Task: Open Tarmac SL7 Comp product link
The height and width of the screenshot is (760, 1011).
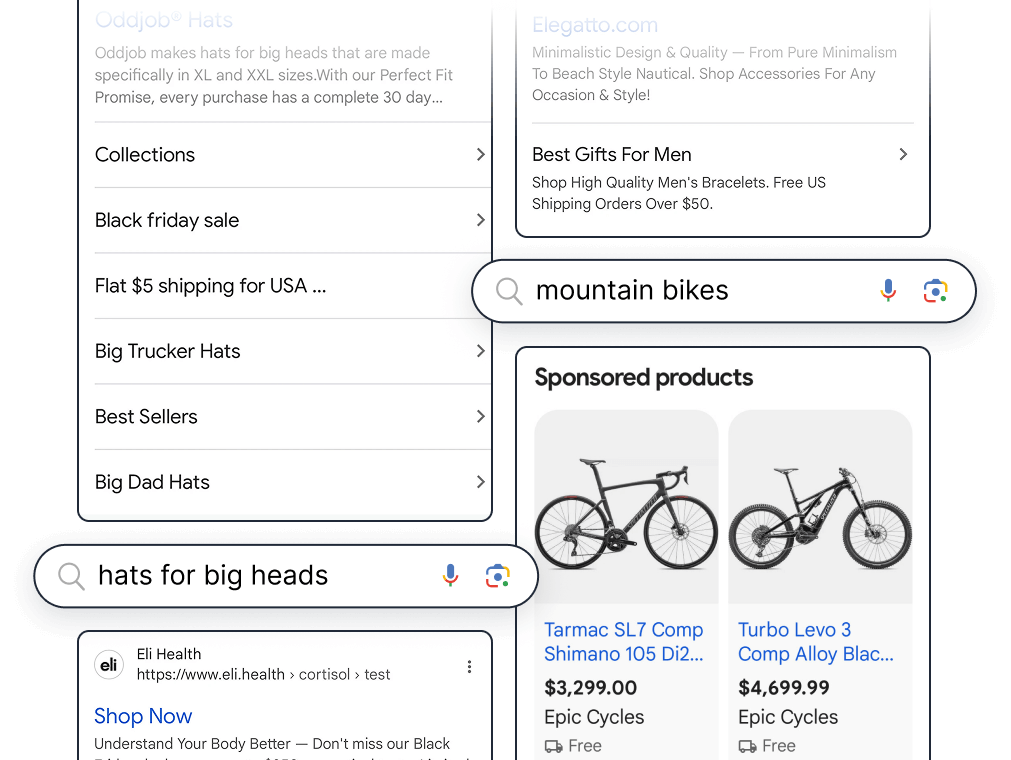Action: pyautogui.click(x=623, y=642)
